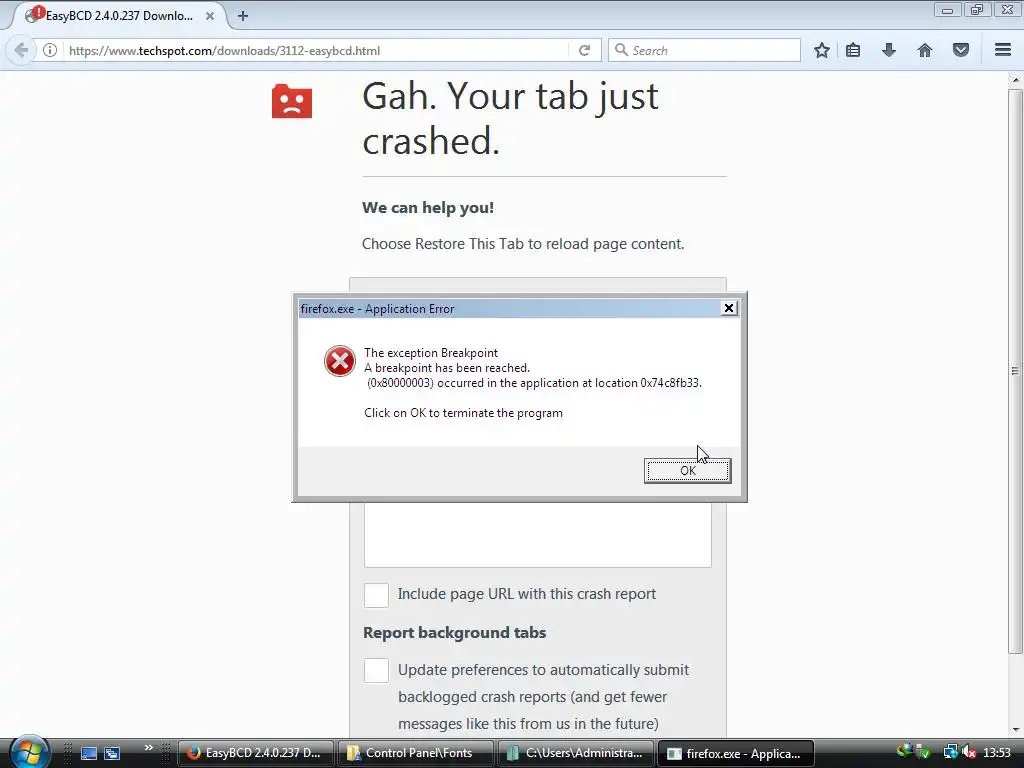The width and height of the screenshot is (1024, 768).
Task: Minimize the Firefox window
Action: (947, 10)
